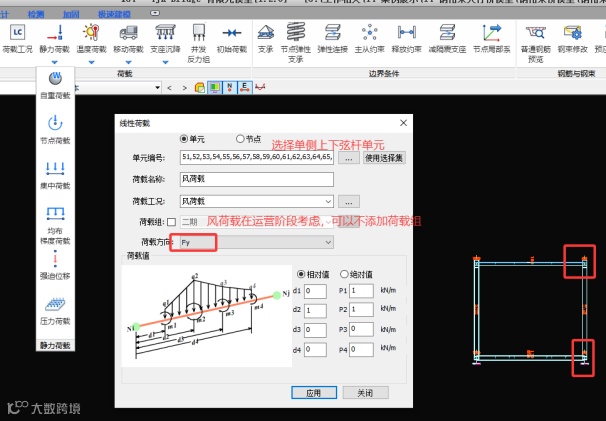Viewport: 606px width, 421px height.
Task: Toggle the element number display (E) icon
Action: coord(245,87)
